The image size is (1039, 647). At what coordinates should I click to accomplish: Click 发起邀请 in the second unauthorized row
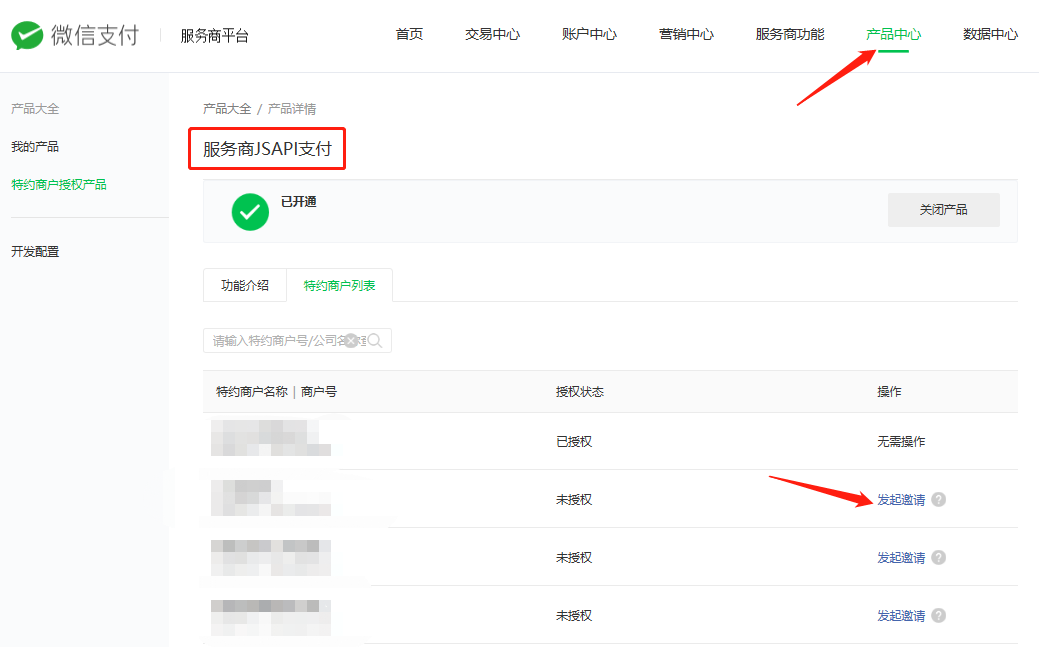point(901,558)
